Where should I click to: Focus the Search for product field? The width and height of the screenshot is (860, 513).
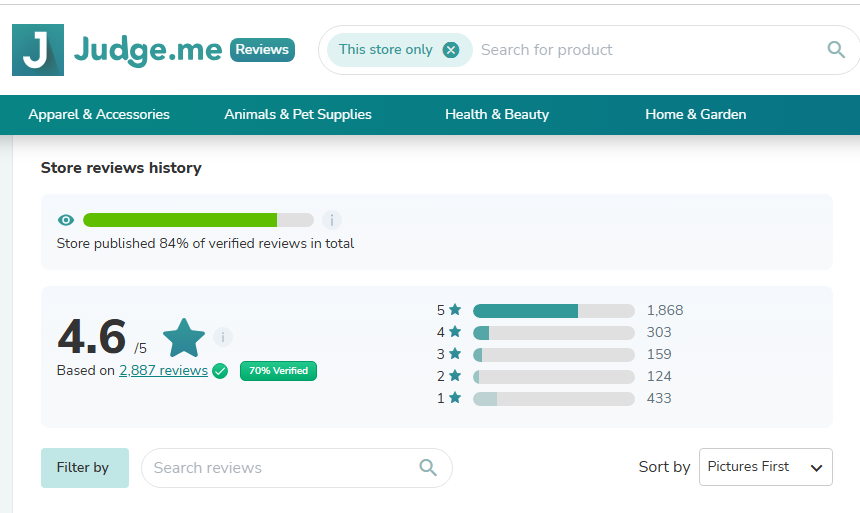tap(640, 50)
